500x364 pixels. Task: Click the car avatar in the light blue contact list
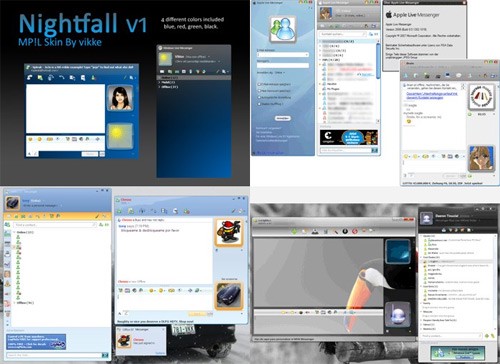pyautogui.click(x=12, y=203)
